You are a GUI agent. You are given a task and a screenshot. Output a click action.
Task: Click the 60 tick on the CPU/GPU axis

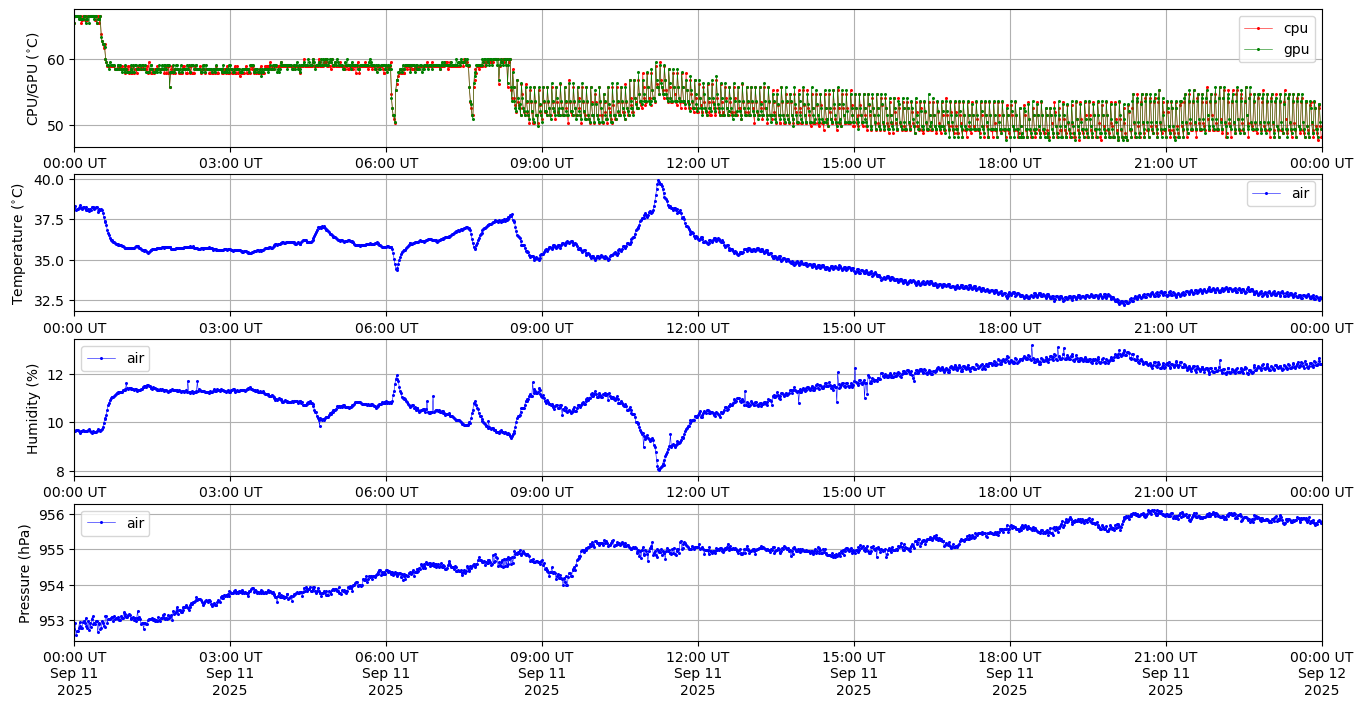tap(55, 60)
